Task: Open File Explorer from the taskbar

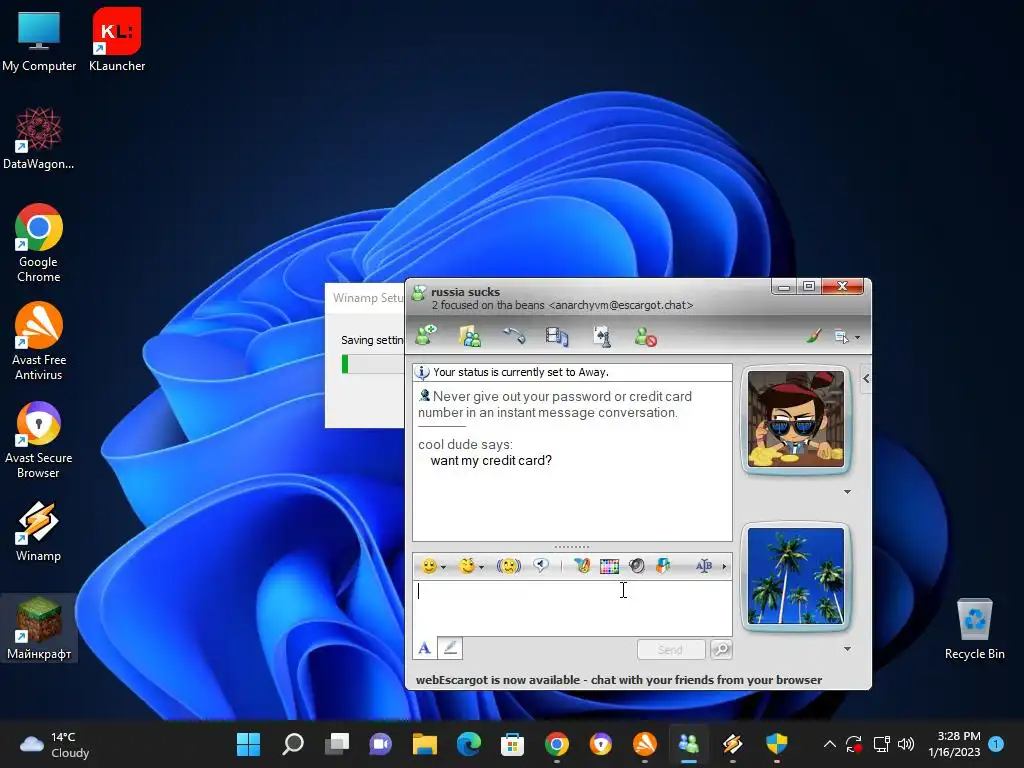Action: 424,743
